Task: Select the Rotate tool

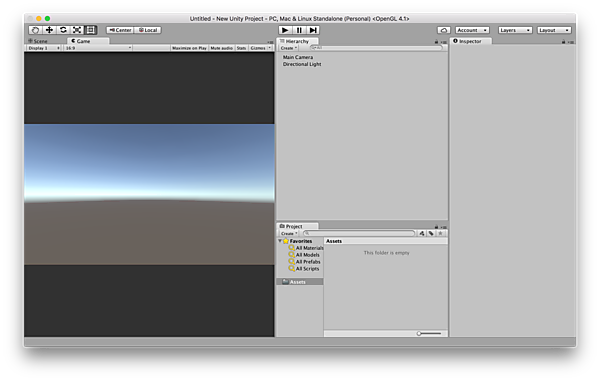Action: (x=63, y=30)
